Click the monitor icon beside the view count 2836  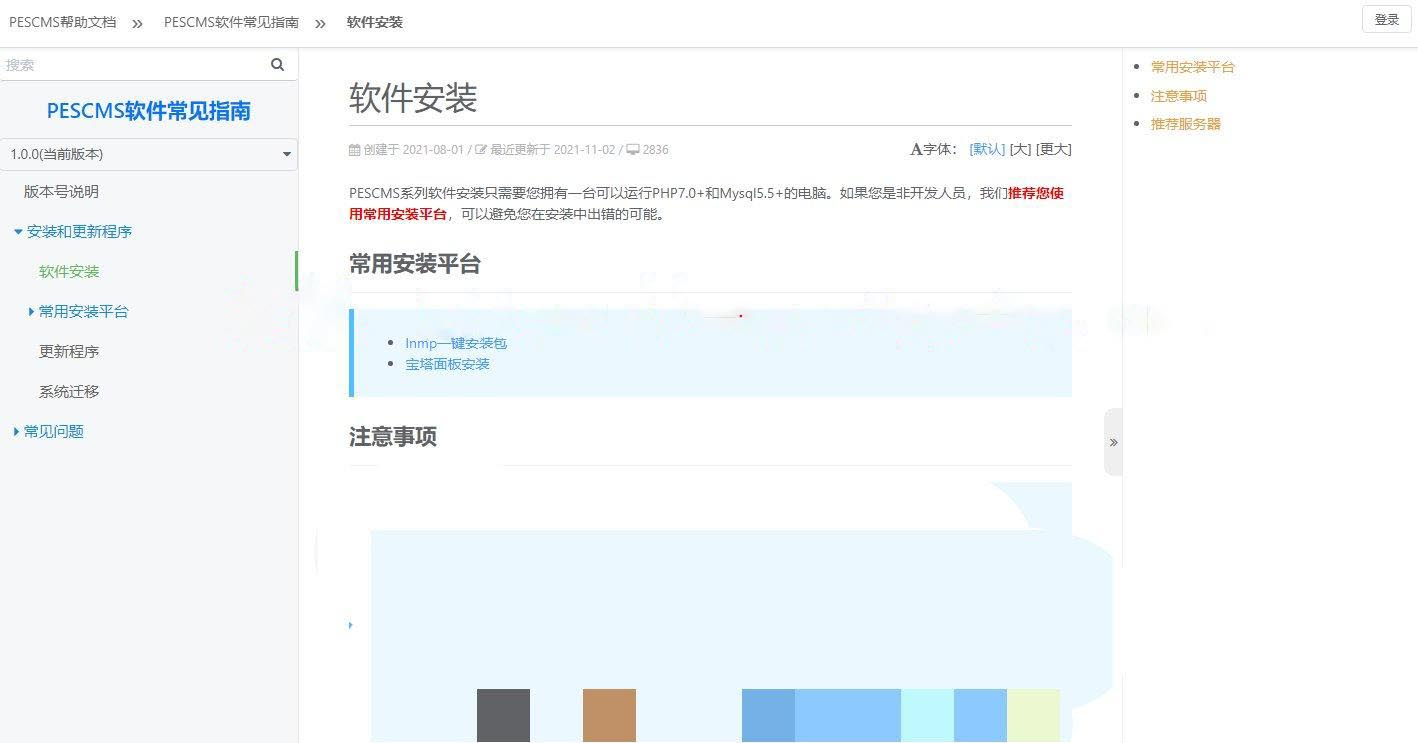point(631,149)
